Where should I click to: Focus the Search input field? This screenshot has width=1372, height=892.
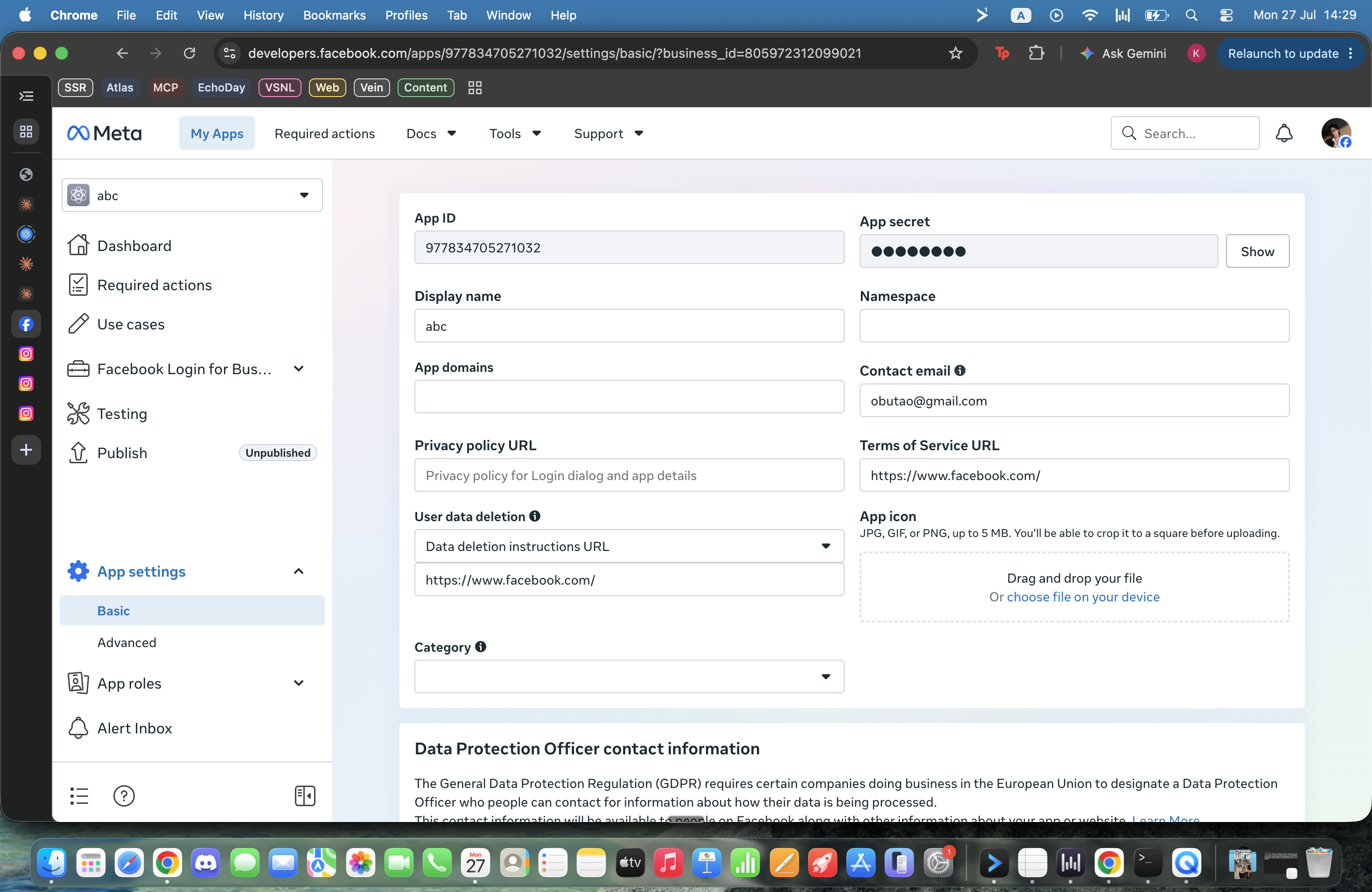(1185, 133)
